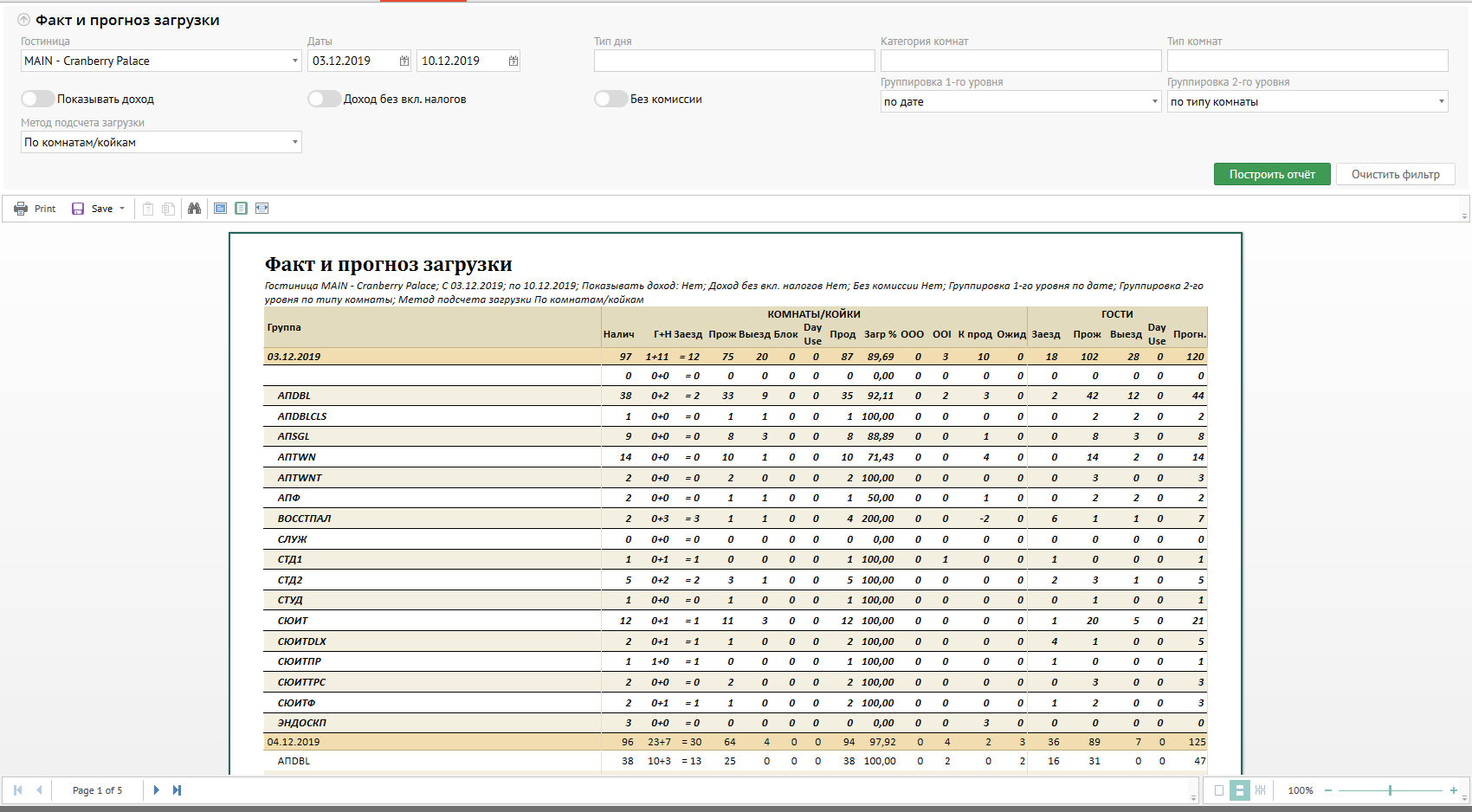Click the Print icon in the report toolbar
This screenshot has width=1472, height=812.
22,209
